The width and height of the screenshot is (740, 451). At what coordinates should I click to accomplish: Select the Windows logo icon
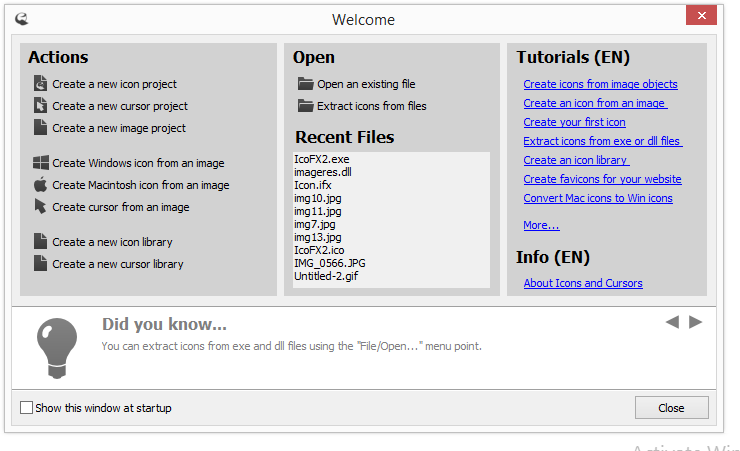[40, 163]
